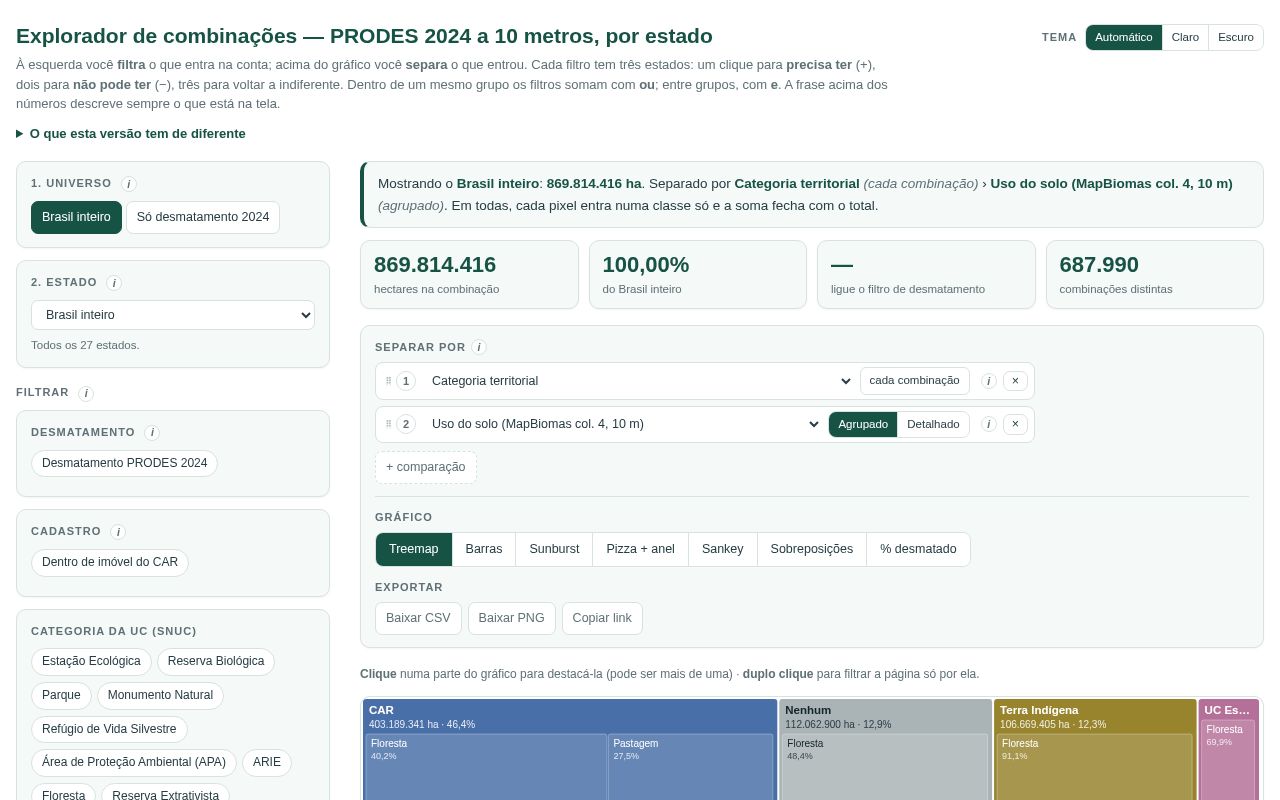
Task: Click the Nenhum treemap block header
Action: [885, 716]
